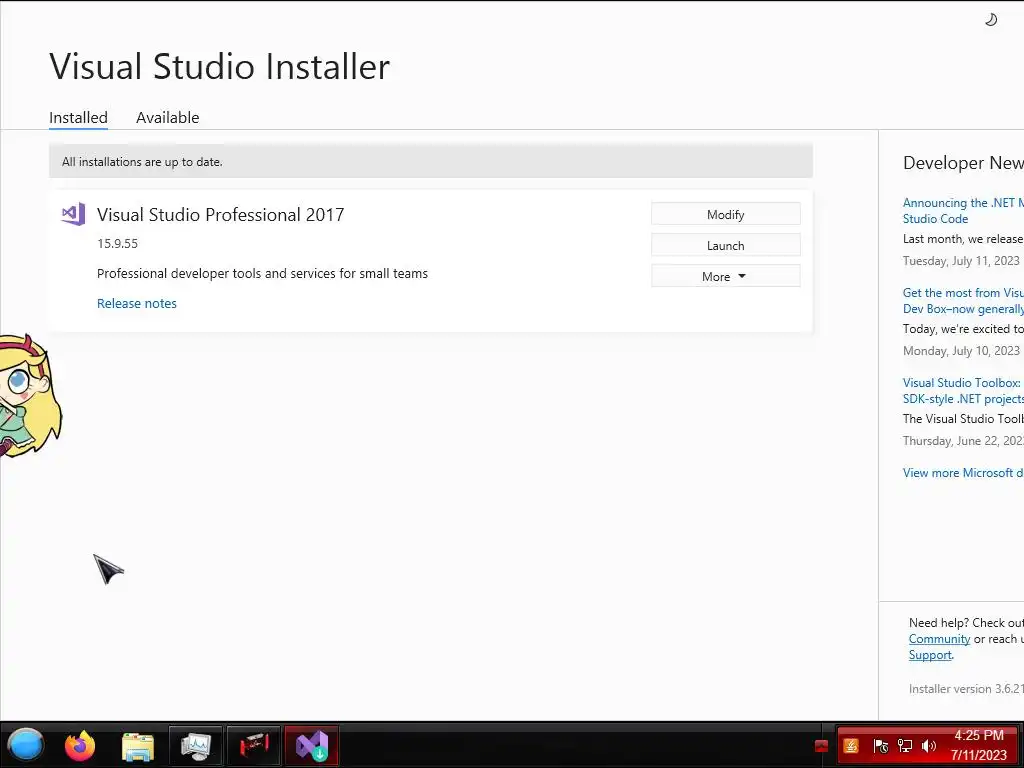
Task: Open the Start orb on the taskbar
Action: tap(25, 745)
